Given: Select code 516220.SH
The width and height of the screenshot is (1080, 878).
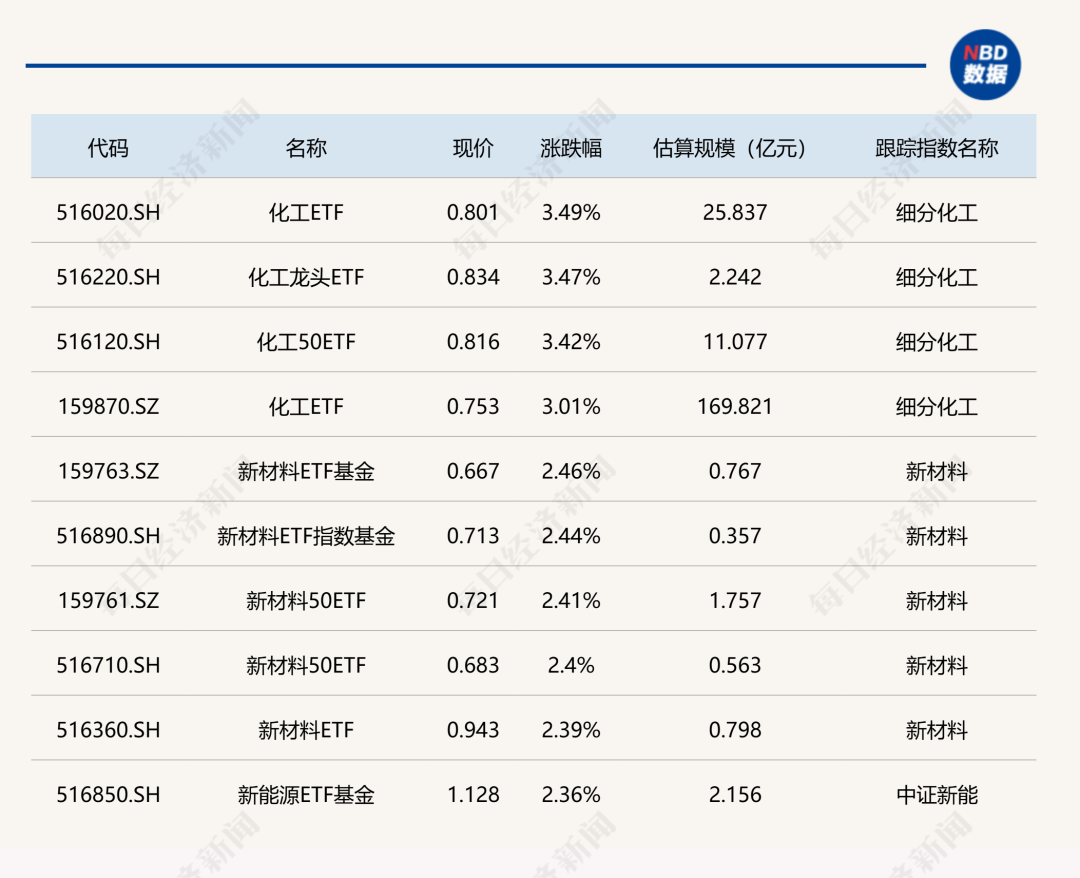Looking at the screenshot, I should click(x=107, y=277).
